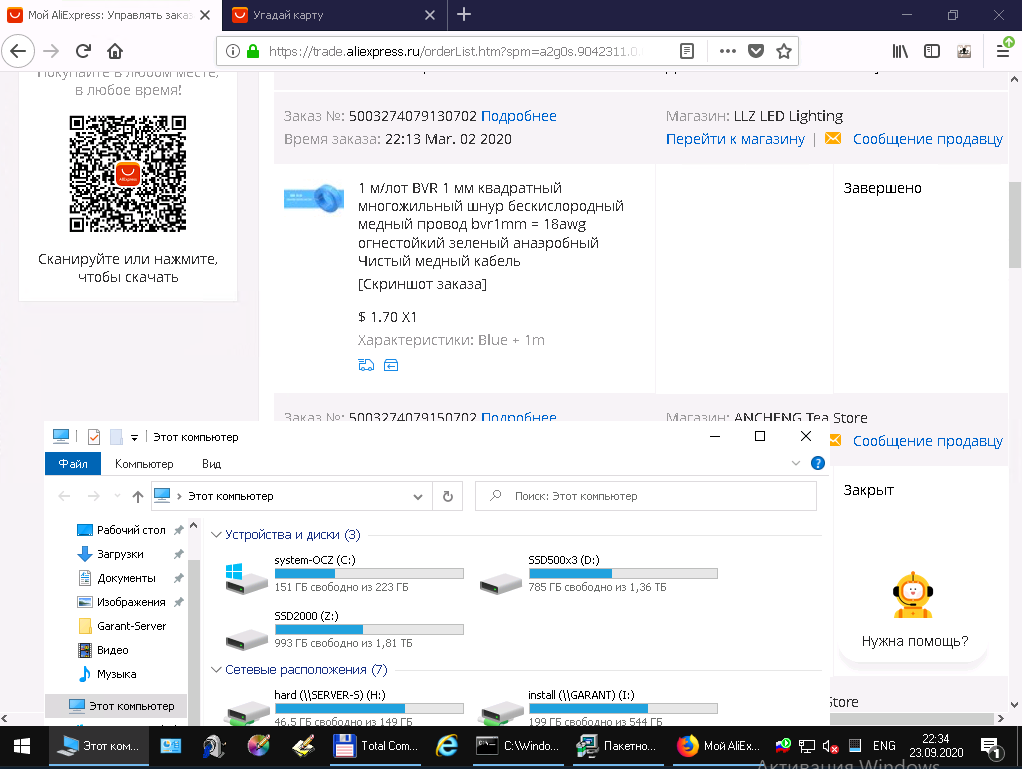
Task: Select Изображения in navigation pane
Action: (130, 602)
